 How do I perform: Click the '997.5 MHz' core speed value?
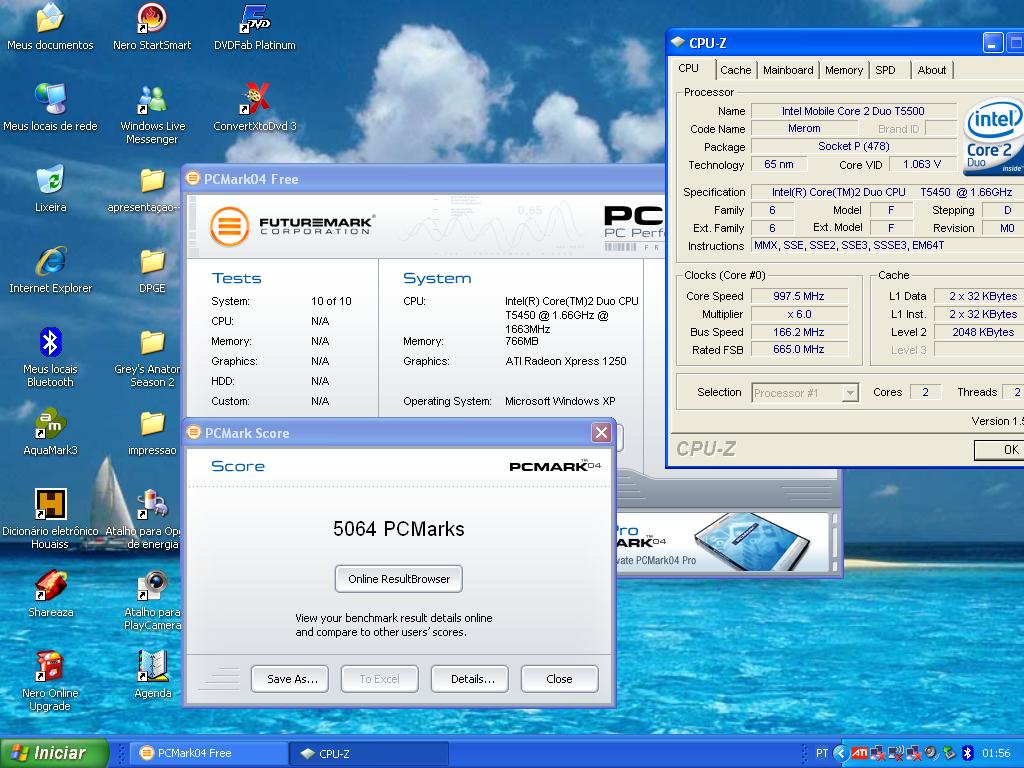pyautogui.click(x=799, y=296)
